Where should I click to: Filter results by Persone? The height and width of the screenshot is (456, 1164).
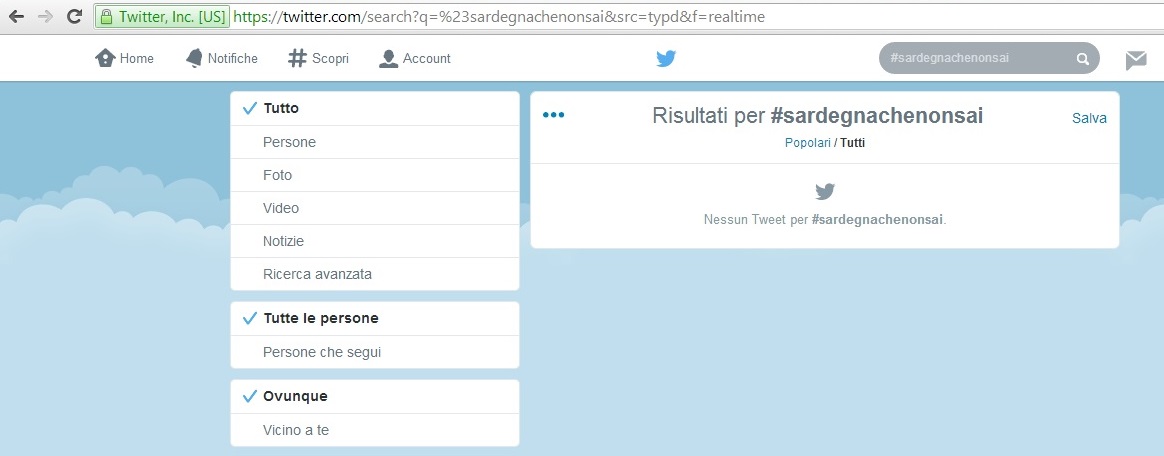coord(375,142)
